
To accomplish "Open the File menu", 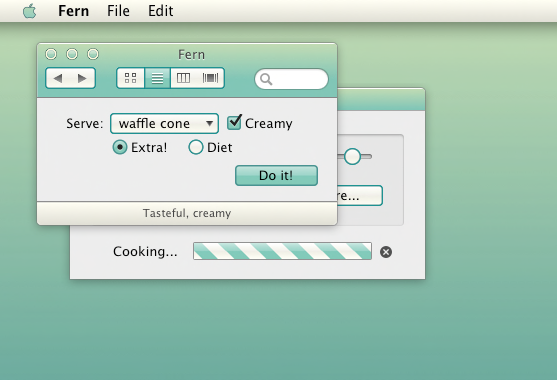I will (118, 11).
